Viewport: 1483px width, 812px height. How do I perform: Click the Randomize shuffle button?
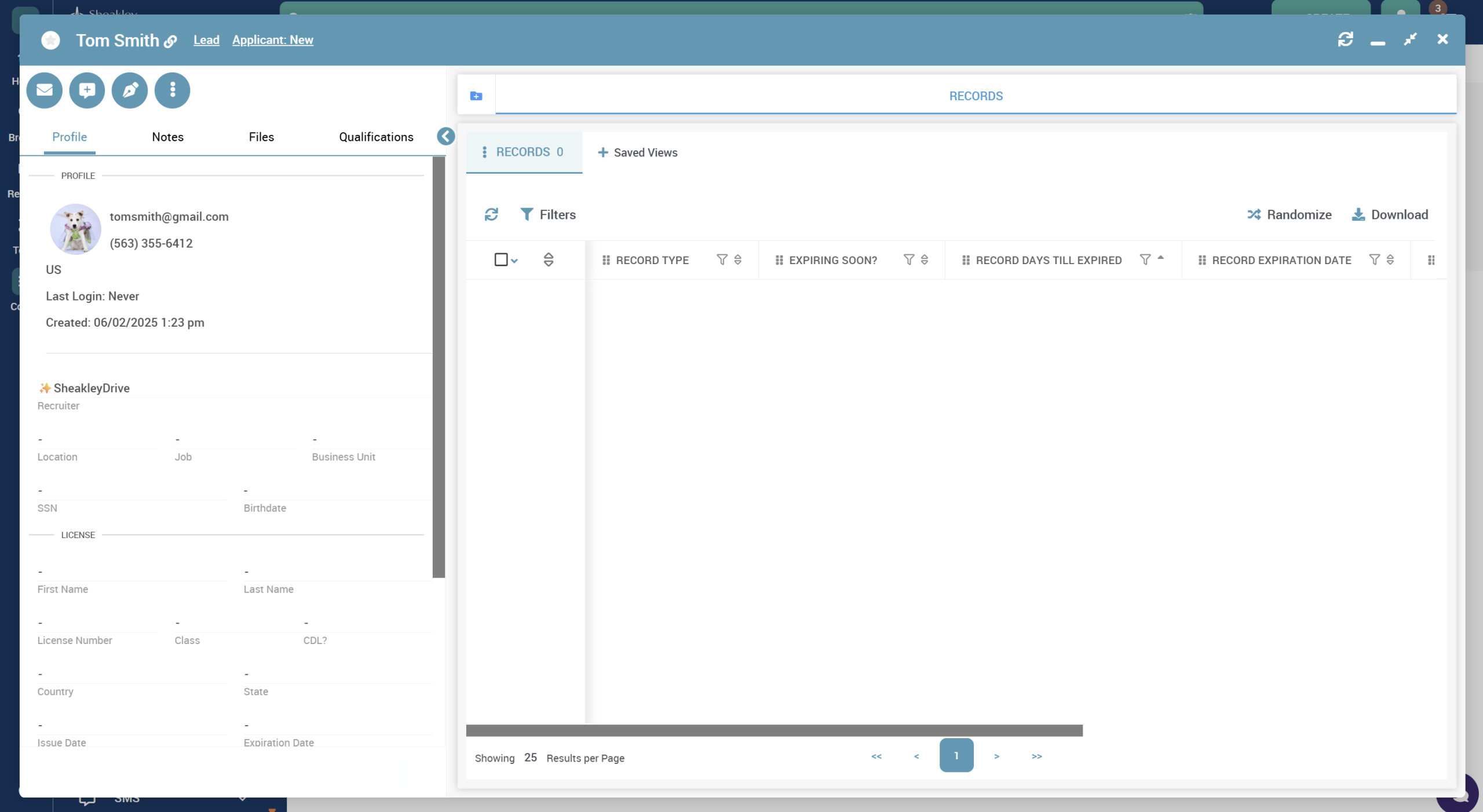pos(1290,215)
